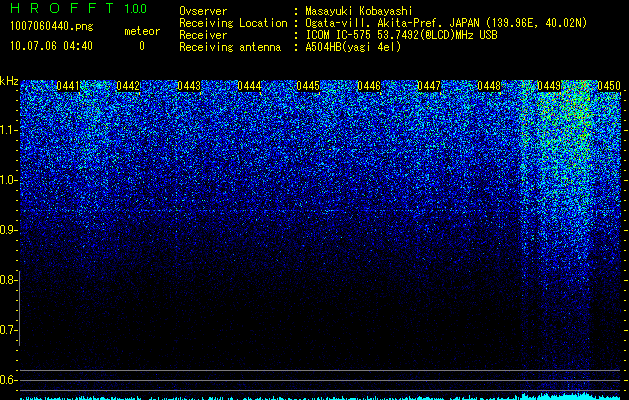Click the name Masayuki Kobayashi
The height and width of the screenshot is (400, 629).
coord(359,11)
